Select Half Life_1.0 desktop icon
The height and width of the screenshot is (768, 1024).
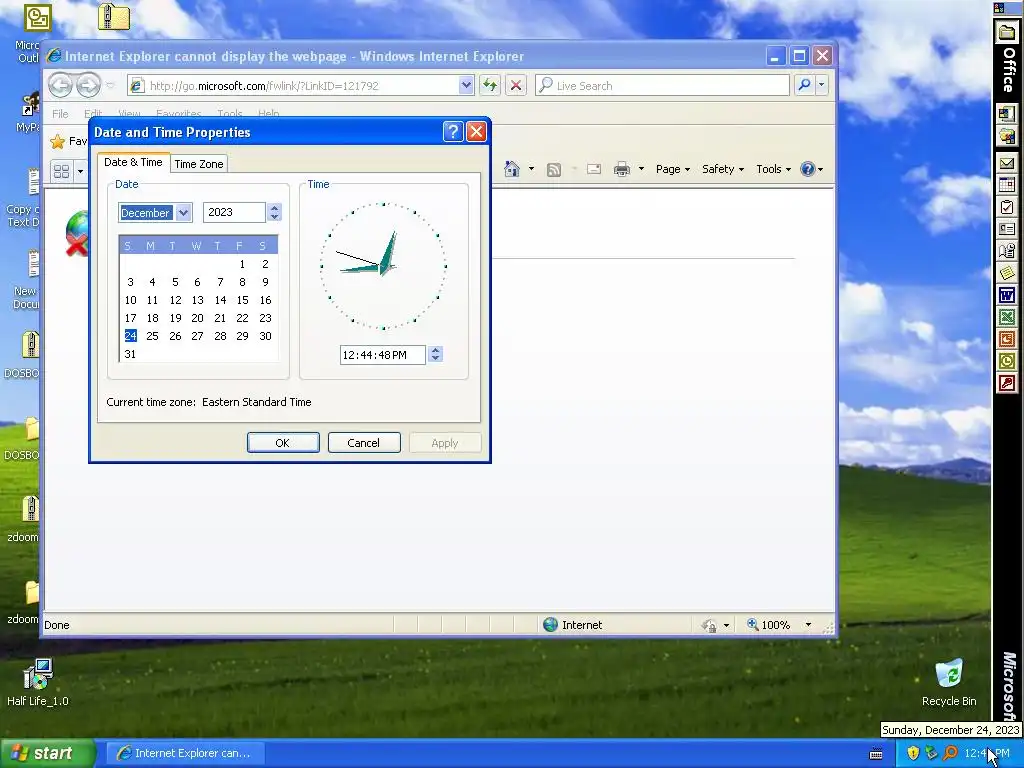click(37, 682)
